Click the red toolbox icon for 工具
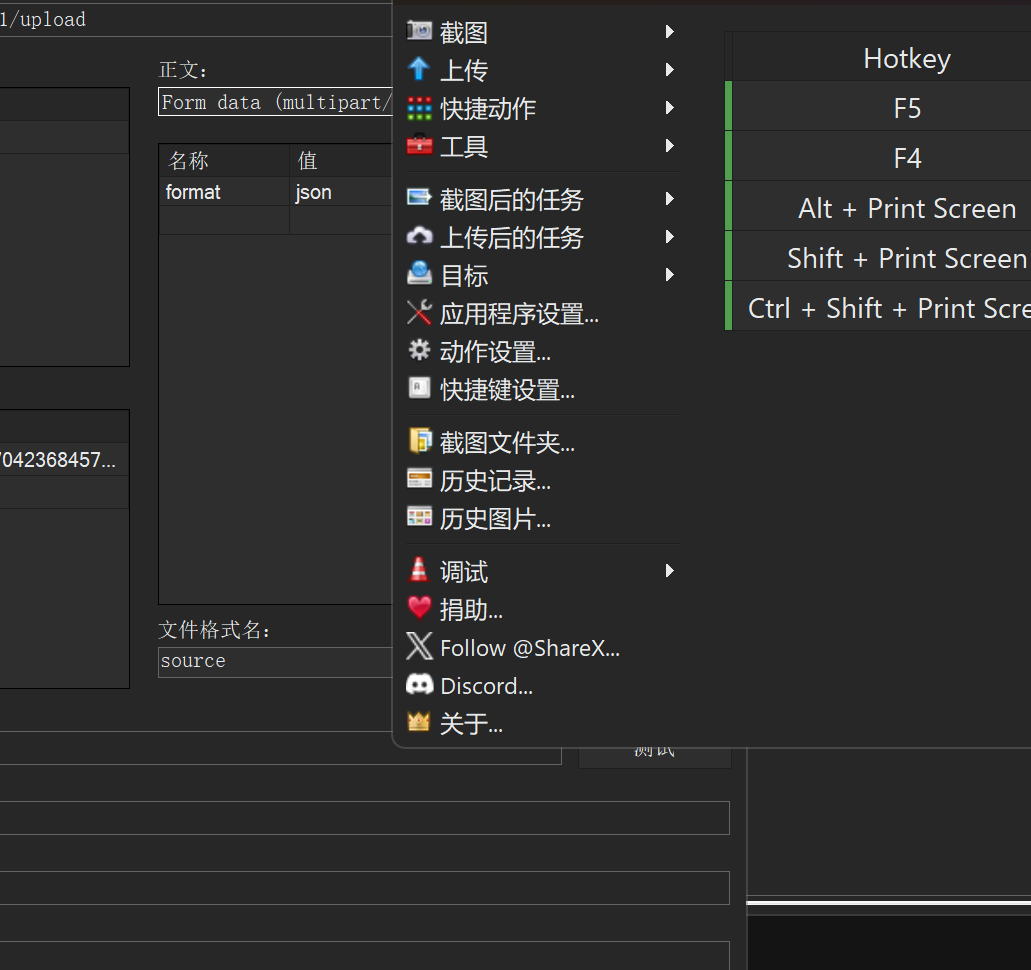Image resolution: width=1031 pixels, height=970 pixels. (x=419, y=146)
